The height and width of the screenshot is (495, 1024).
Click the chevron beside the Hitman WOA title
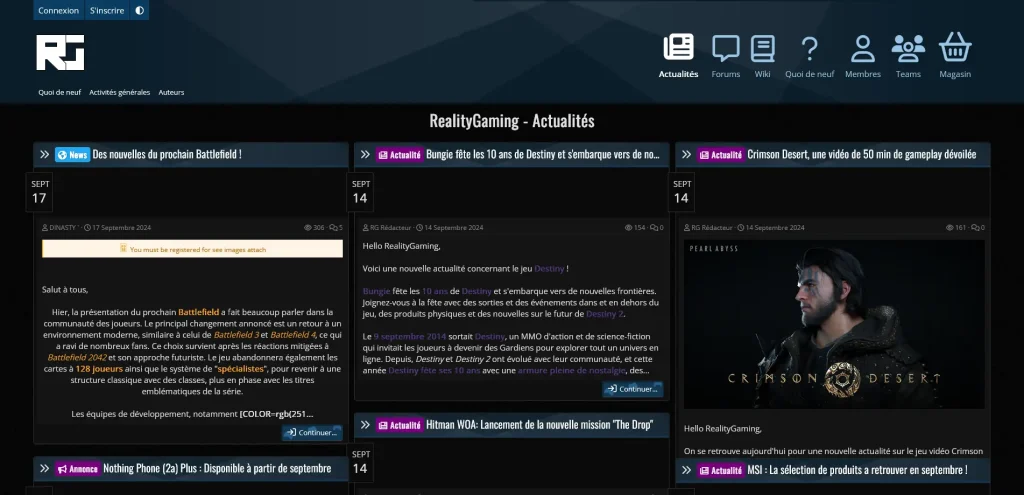pyautogui.click(x=365, y=425)
